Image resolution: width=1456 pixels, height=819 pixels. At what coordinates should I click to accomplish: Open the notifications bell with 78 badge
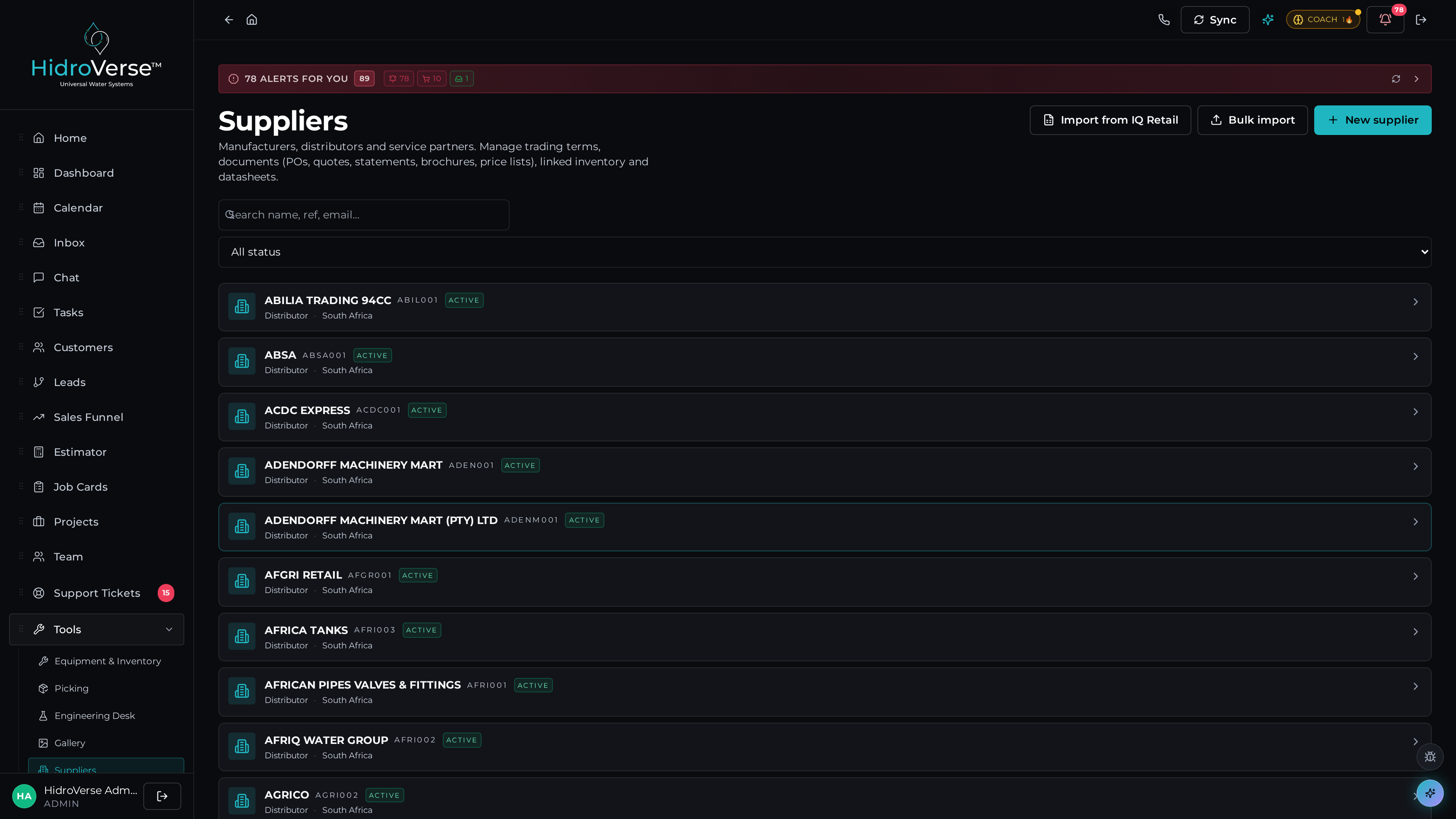point(1385,20)
